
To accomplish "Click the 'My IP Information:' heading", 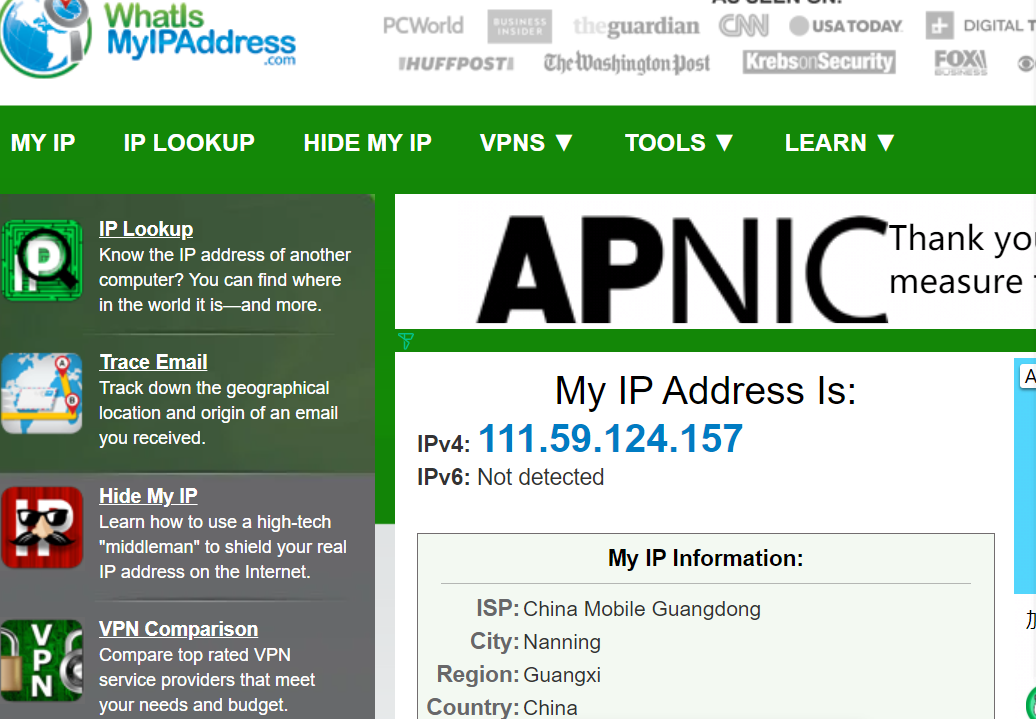I will coord(706,558).
